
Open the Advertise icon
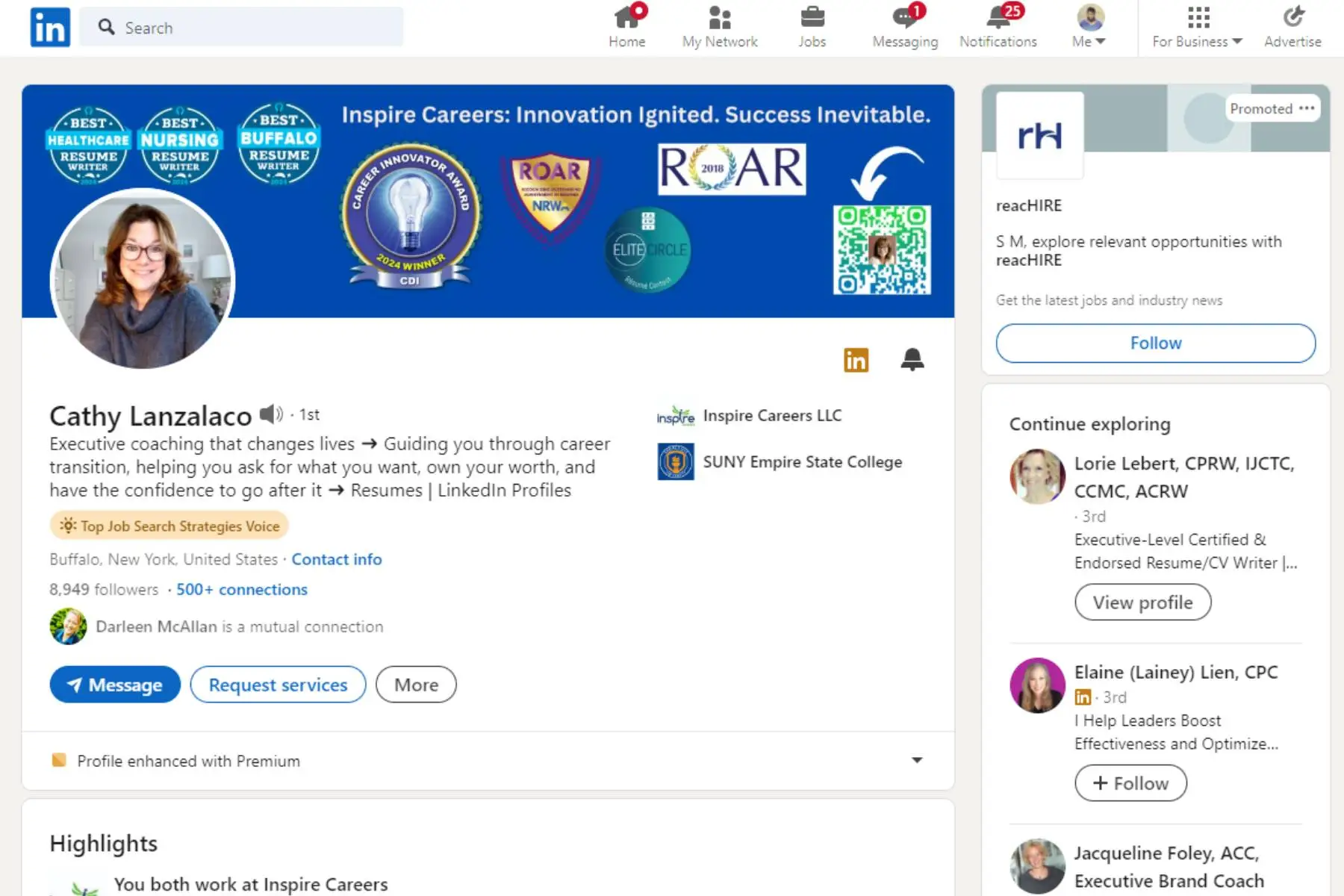coord(1292,16)
